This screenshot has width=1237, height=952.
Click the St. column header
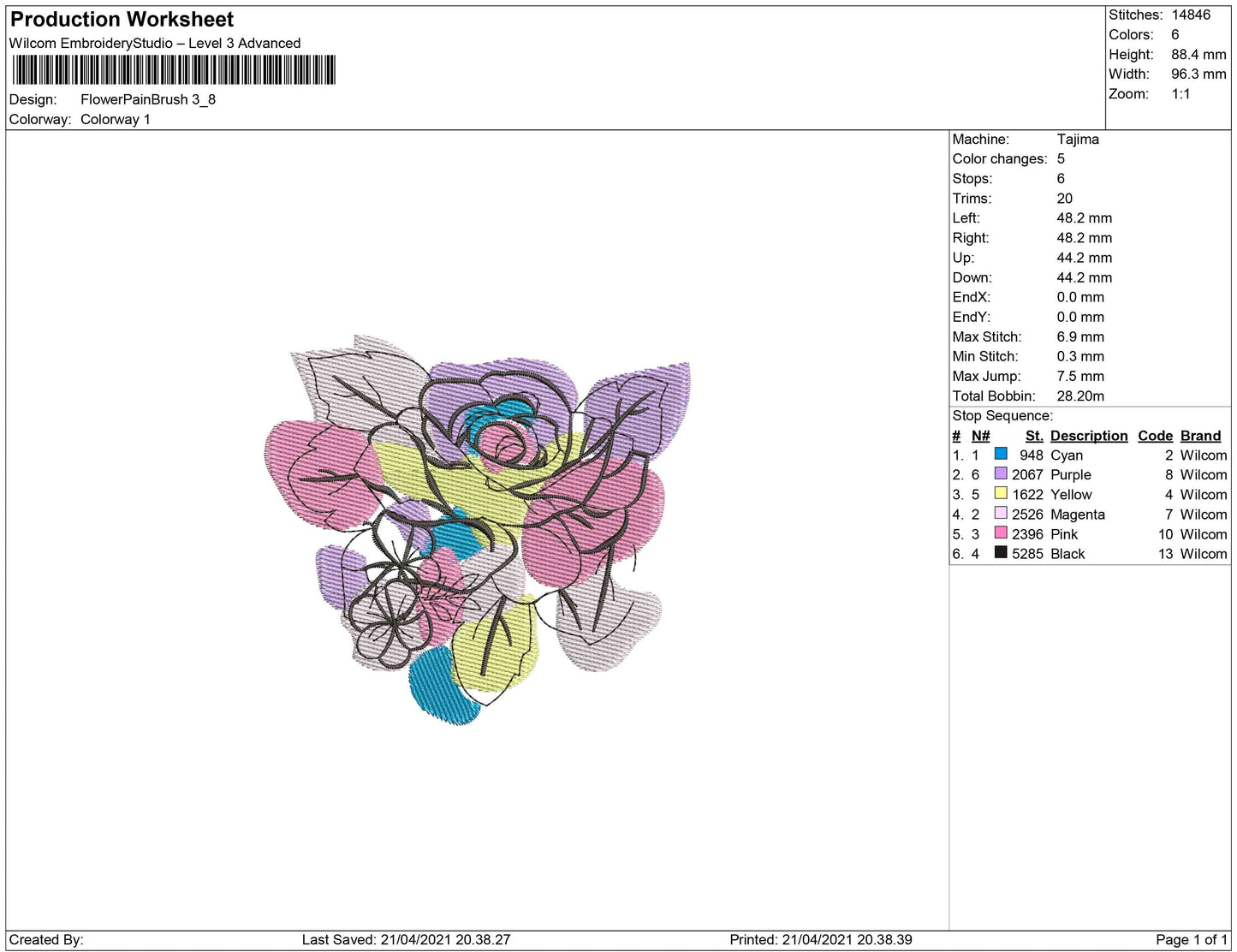pyautogui.click(x=1033, y=435)
